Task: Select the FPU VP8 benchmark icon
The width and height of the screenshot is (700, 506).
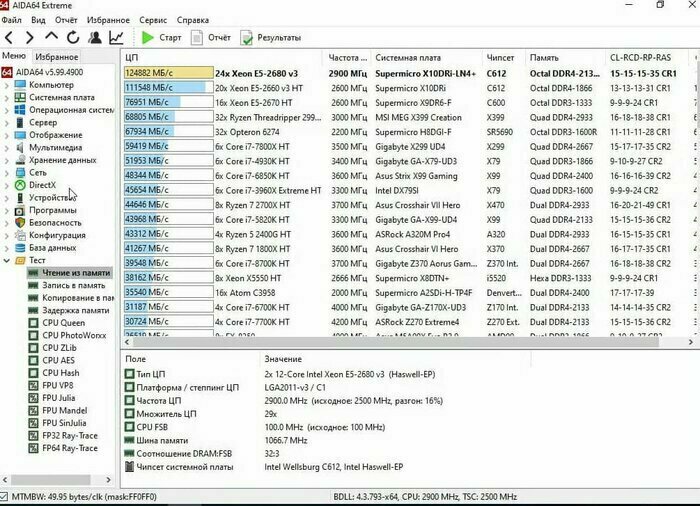Action: [x=33, y=385]
